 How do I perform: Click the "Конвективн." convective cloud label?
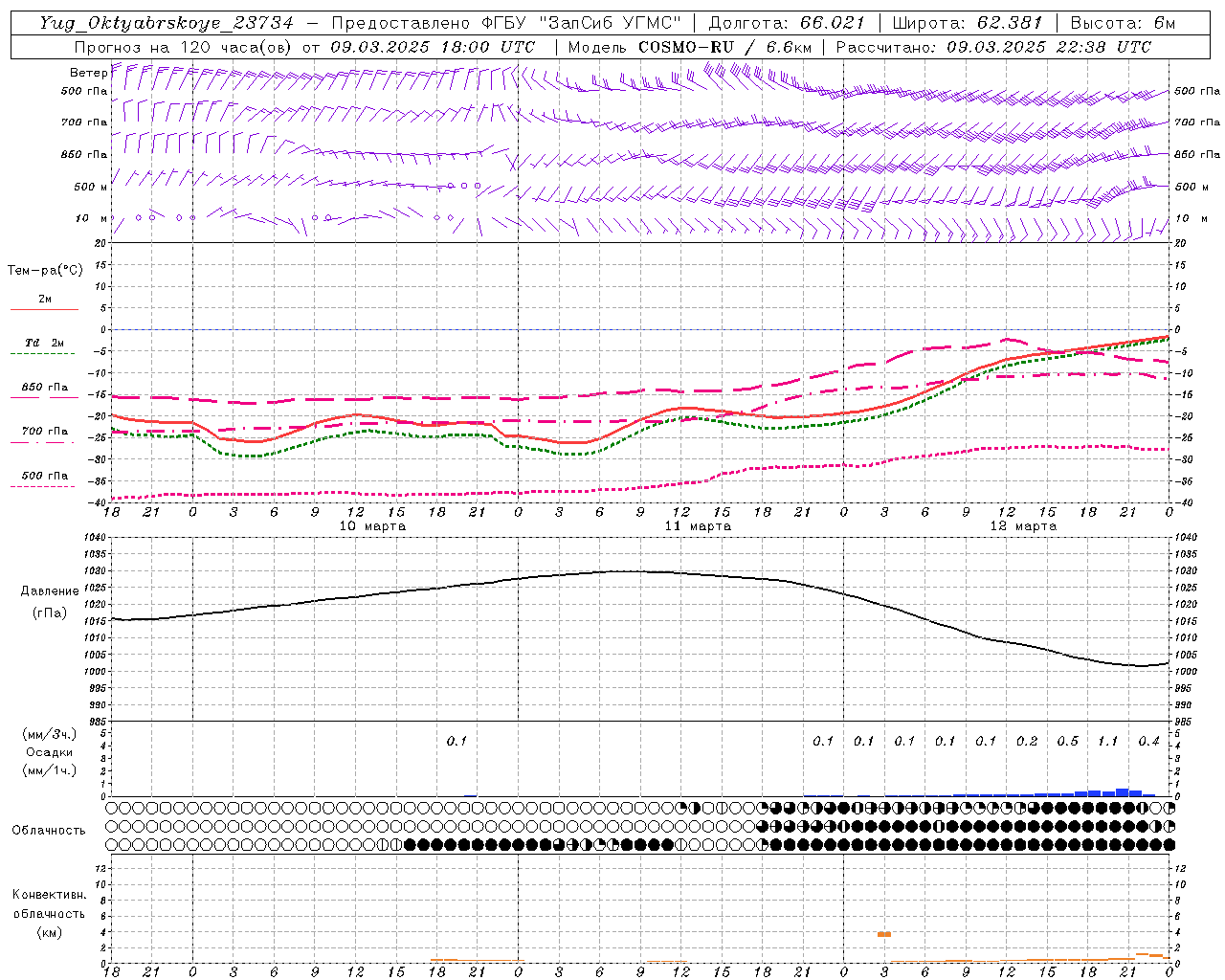(x=49, y=895)
